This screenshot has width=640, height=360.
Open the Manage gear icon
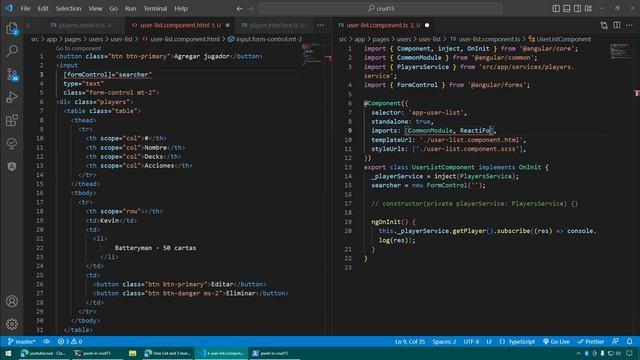click(x=12, y=324)
